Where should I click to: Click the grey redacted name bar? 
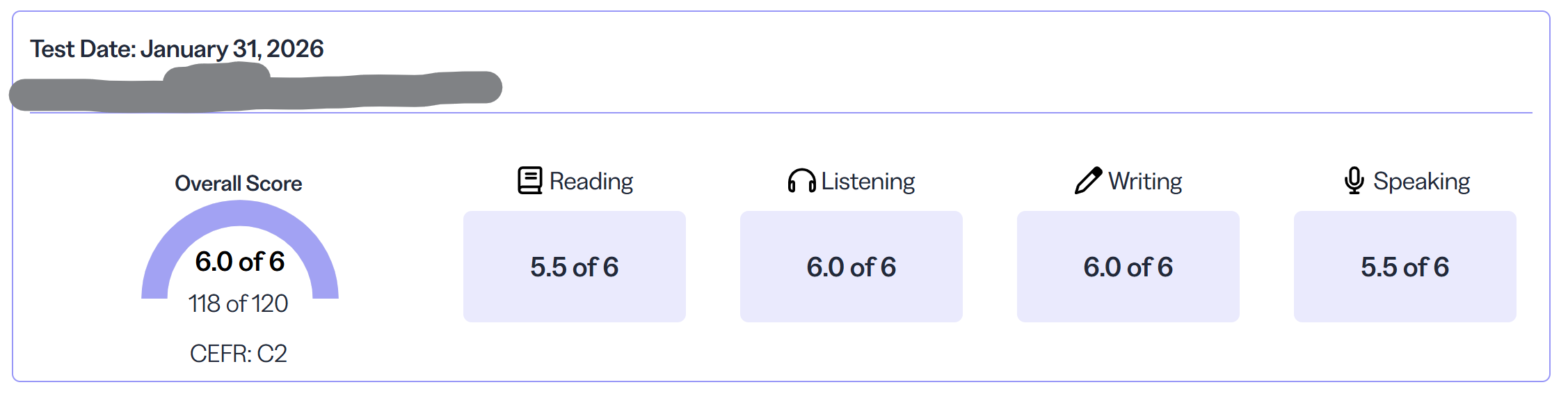point(255,89)
